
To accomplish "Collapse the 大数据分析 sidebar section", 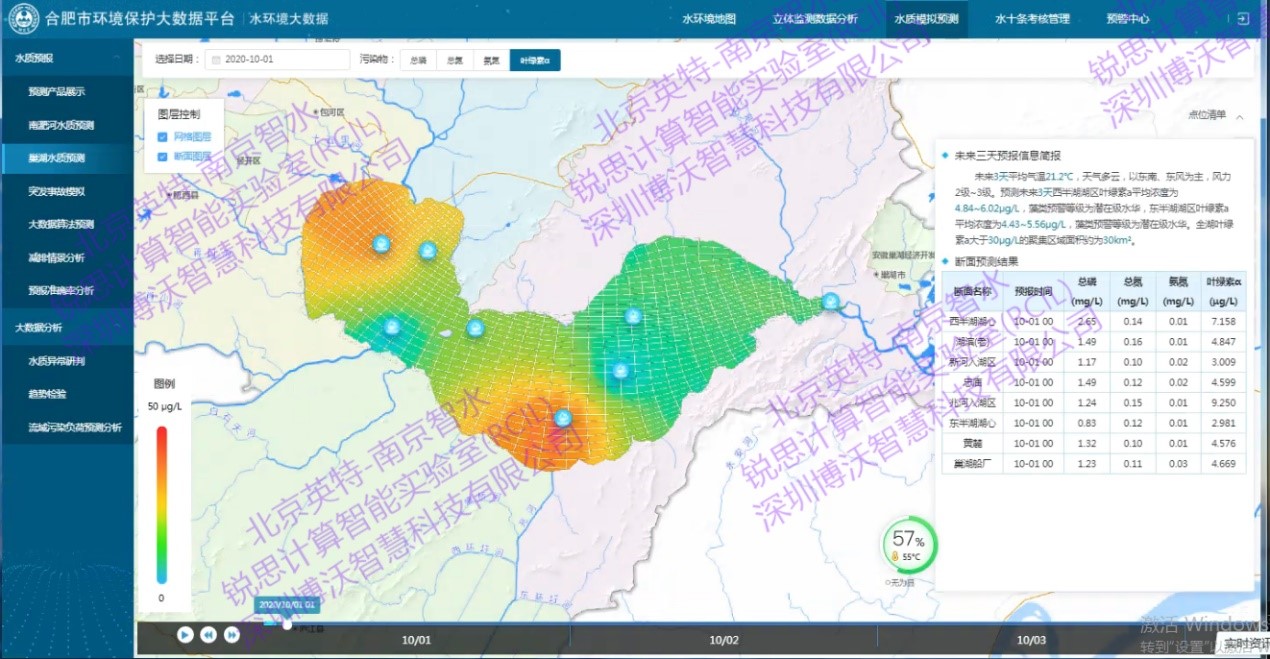I will [66, 327].
